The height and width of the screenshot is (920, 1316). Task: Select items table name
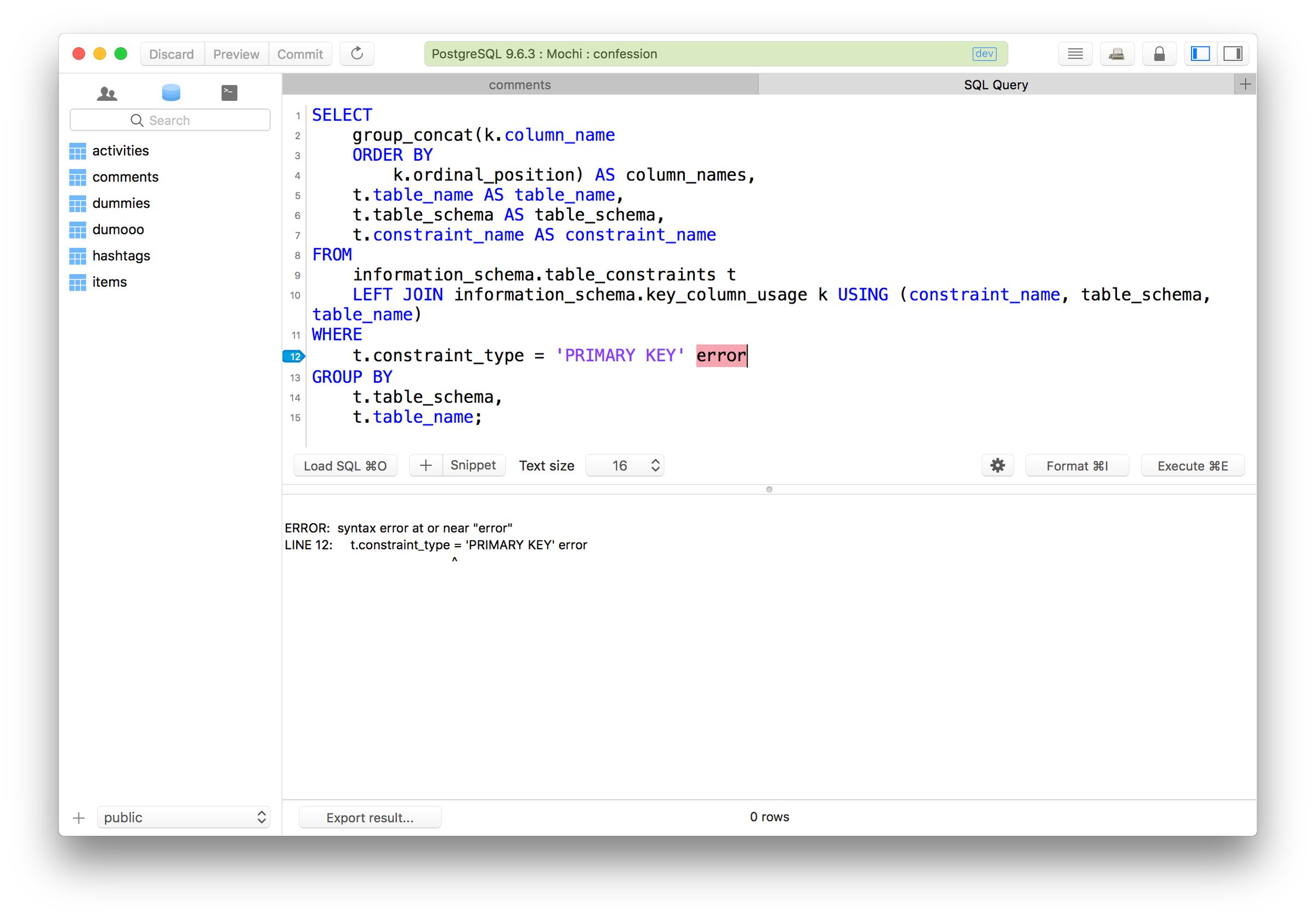110,282
